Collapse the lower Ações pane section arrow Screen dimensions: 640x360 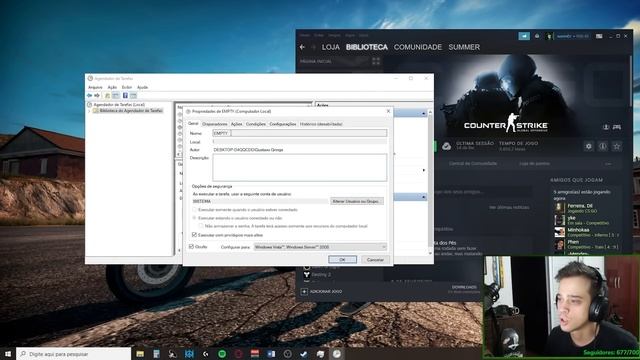423,197
